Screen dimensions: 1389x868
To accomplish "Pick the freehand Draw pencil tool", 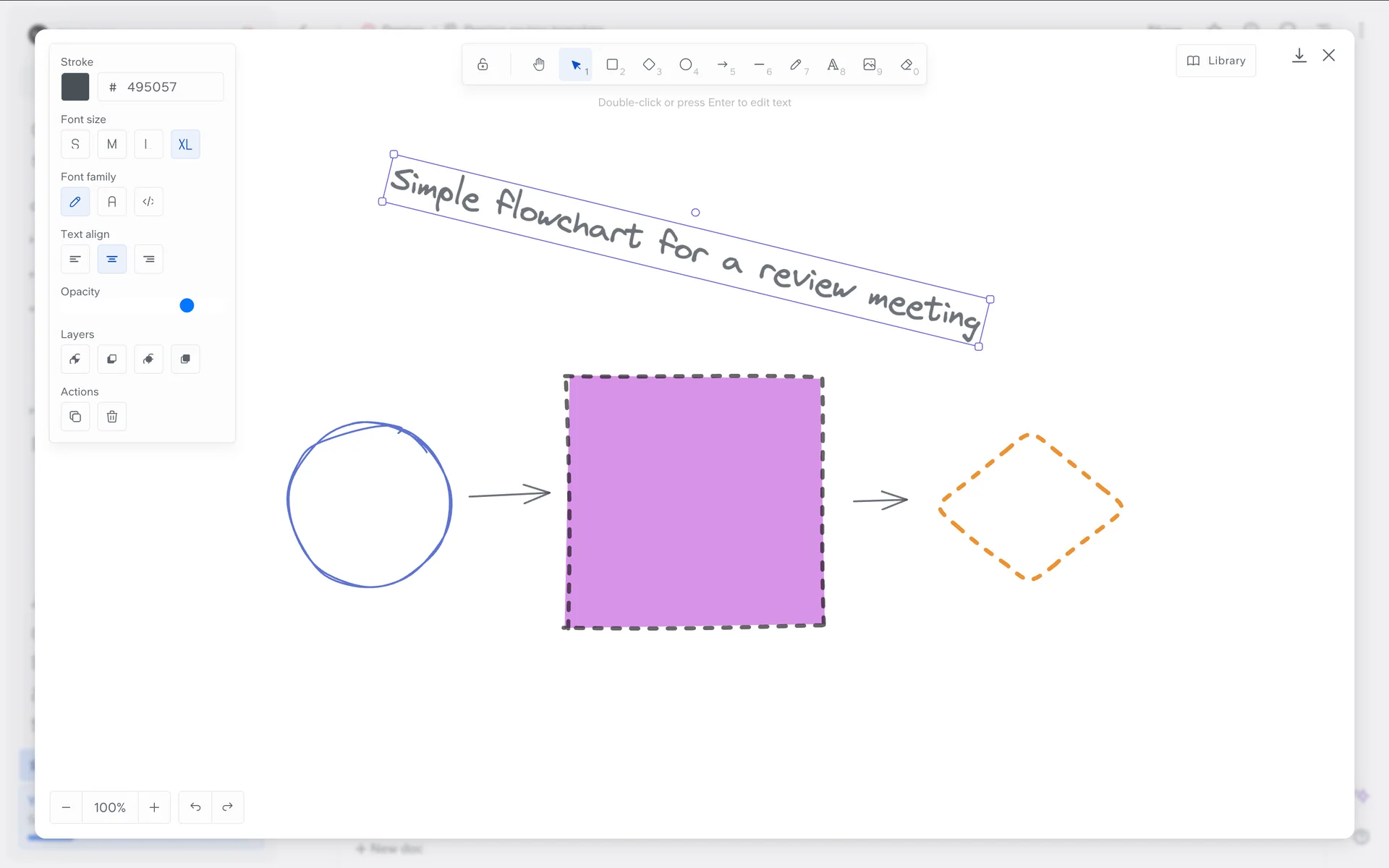I will (x=796, y=65).
